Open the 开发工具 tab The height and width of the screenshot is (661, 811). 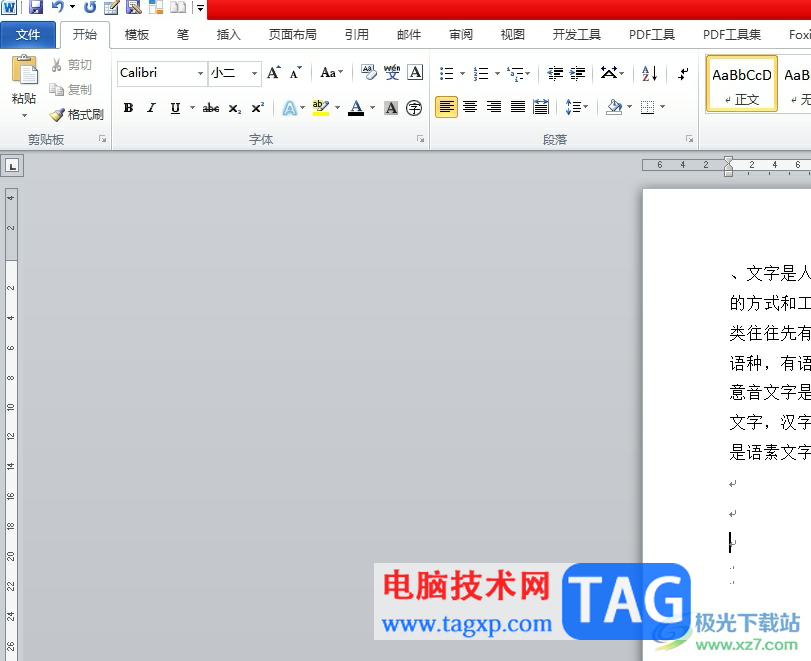click(x=577, y=35)
